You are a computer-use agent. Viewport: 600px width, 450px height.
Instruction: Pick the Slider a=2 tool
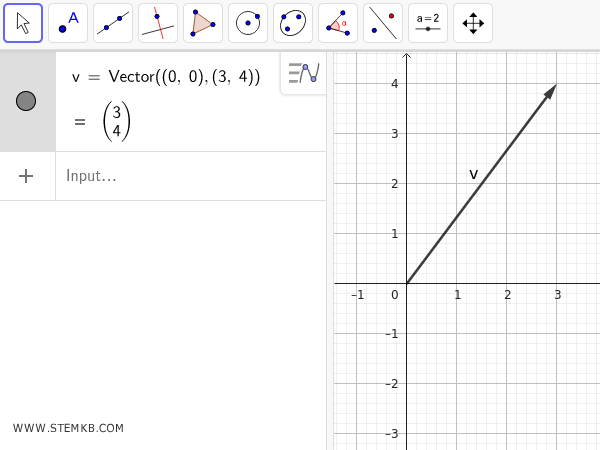tap(428, 23)
